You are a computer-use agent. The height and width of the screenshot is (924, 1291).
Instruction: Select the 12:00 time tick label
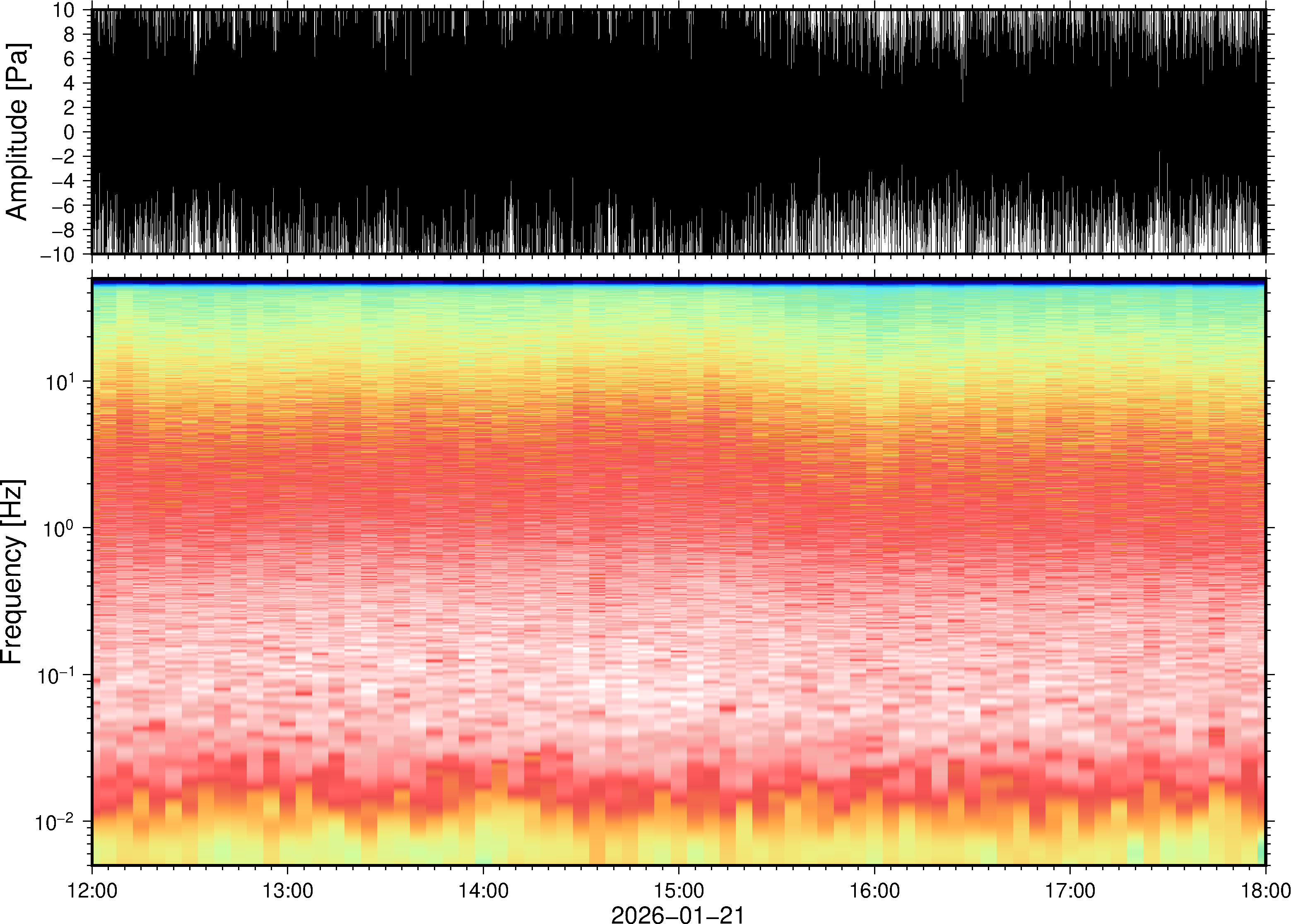(92, 890)
